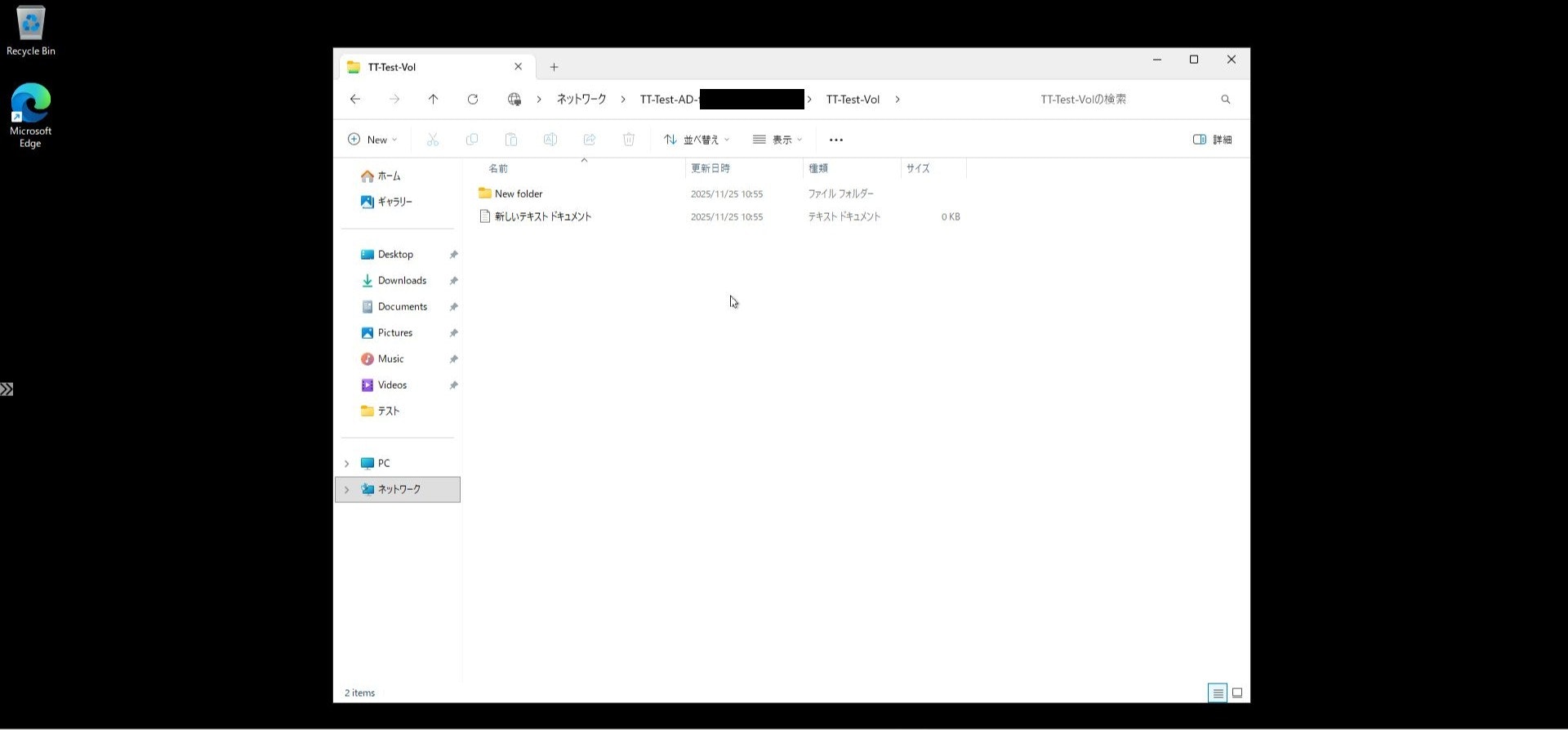Minimize the File Explorer window
This screenshot has width=1568, height=730.
coord(1157,60)
